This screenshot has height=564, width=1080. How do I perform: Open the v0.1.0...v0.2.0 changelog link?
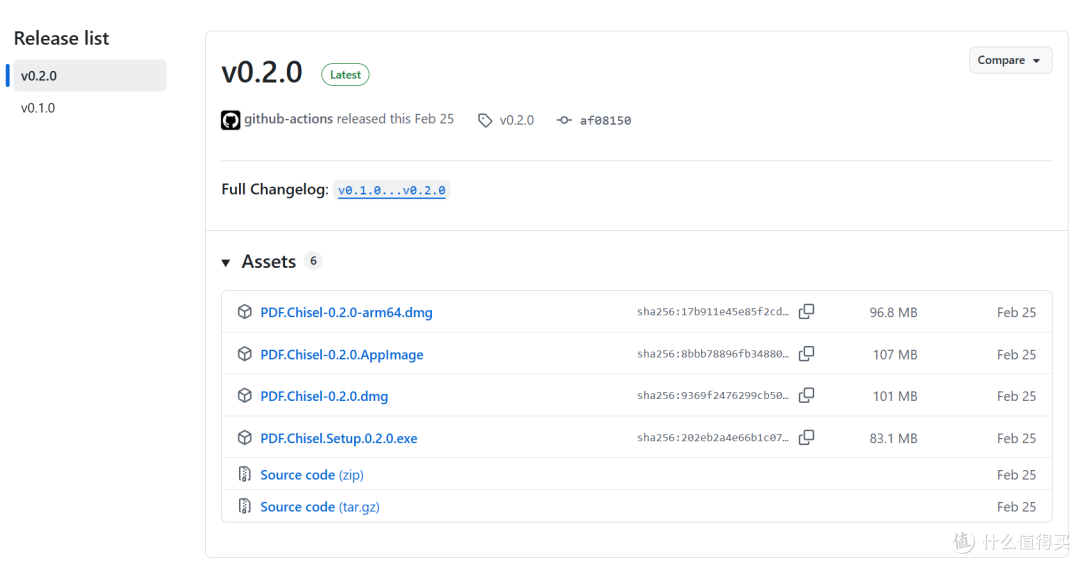tap(391, 190)
